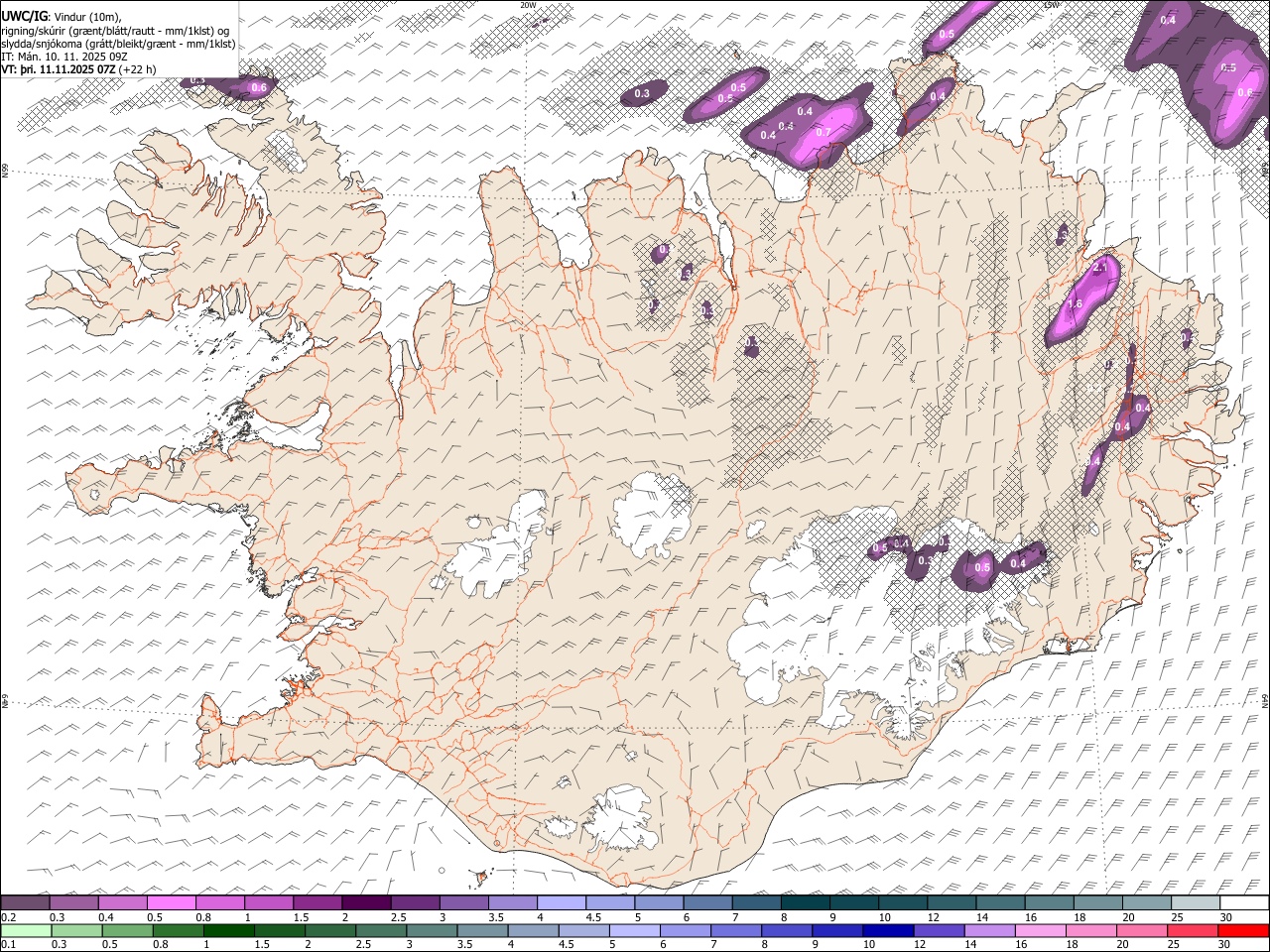
Task: Click the palest green 0.1 swatch on lower scale
Action: point(26,931)
